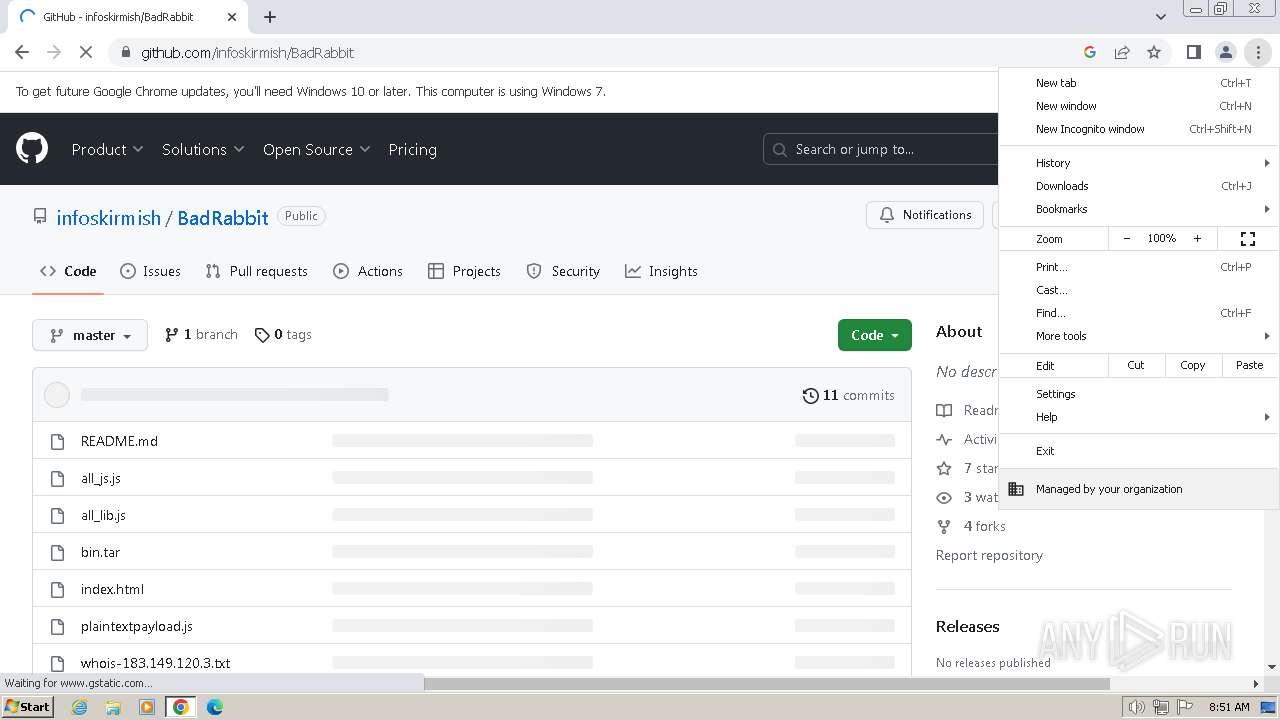Open Windows Explorer folder in taskbar
This screenshot has width=1280, height=720.
coord(113,707)
